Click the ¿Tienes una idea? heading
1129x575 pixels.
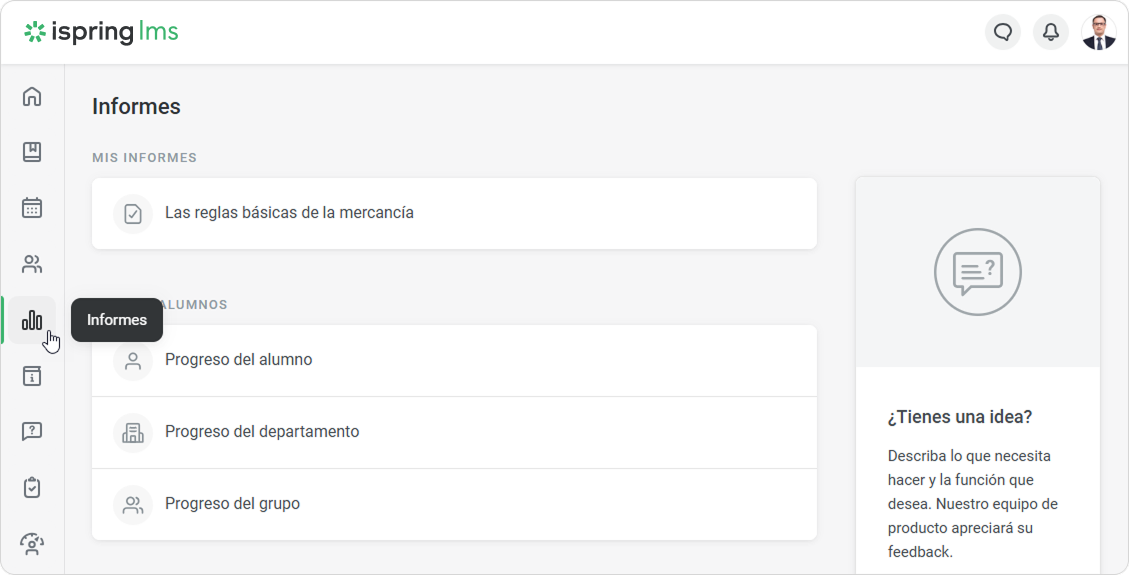tap(959, 417)
